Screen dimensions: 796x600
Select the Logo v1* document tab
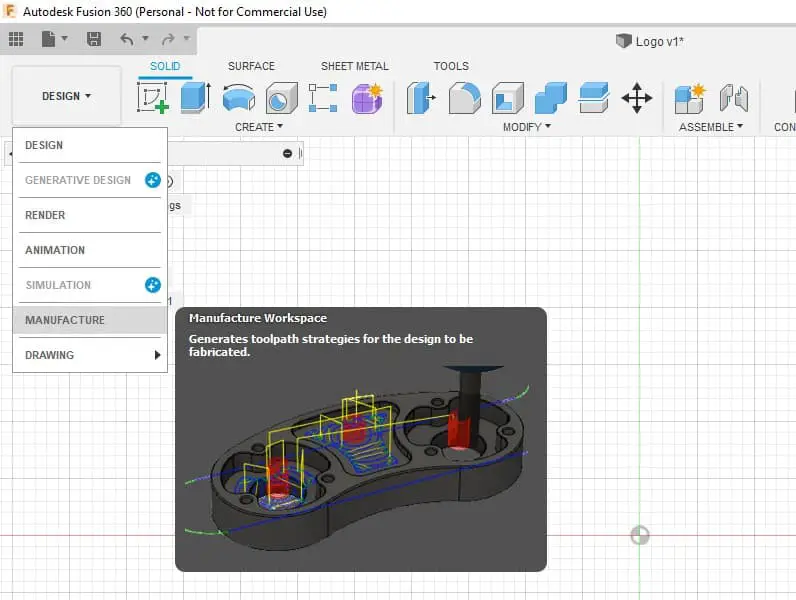pos(650,41)
